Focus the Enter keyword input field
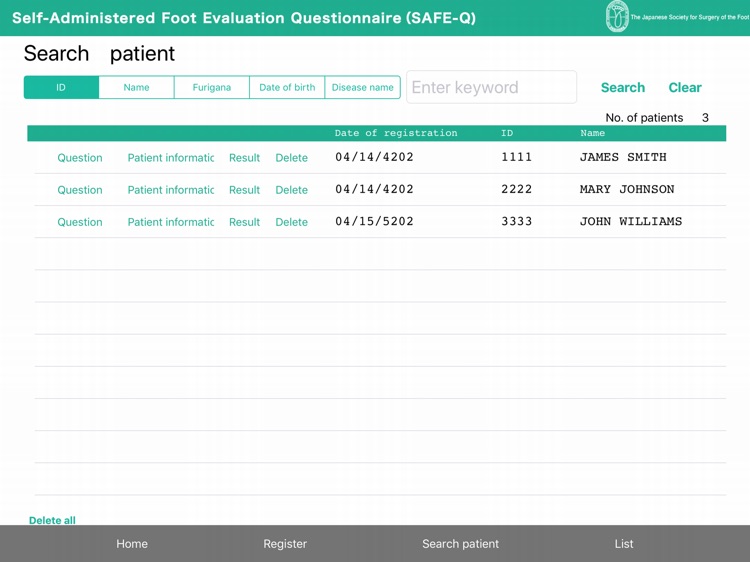 (x=491, y=87)
